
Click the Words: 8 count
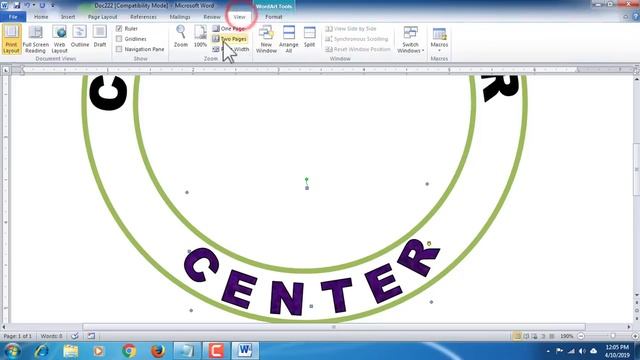pyautogui.click(x=51, y=336)
